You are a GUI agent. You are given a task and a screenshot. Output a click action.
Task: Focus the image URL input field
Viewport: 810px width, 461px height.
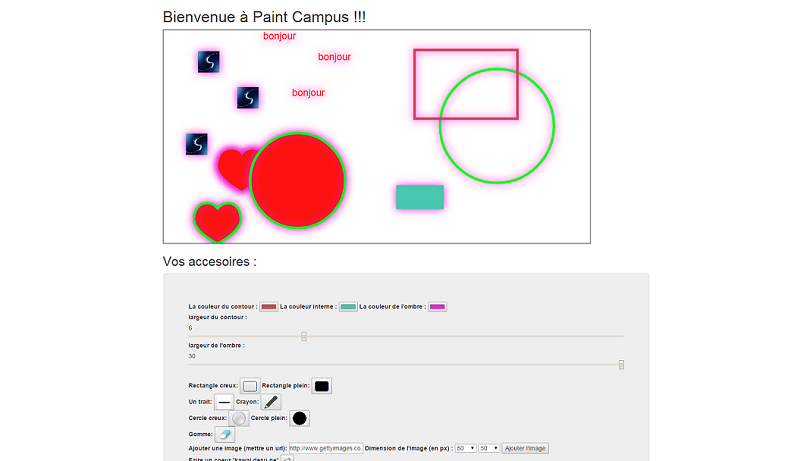pos(326,448)
